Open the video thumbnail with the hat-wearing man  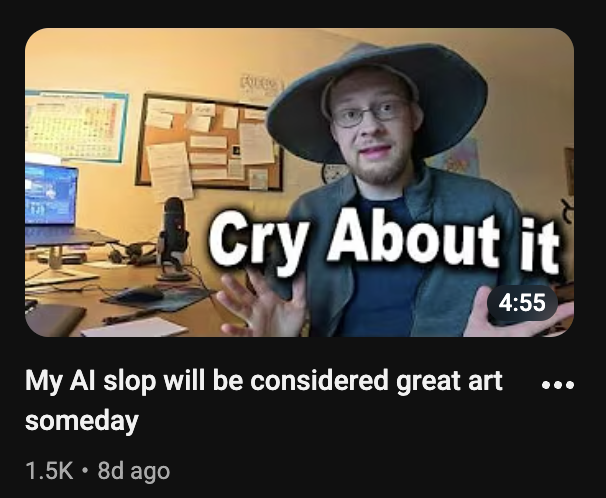(x=300, y=182)
